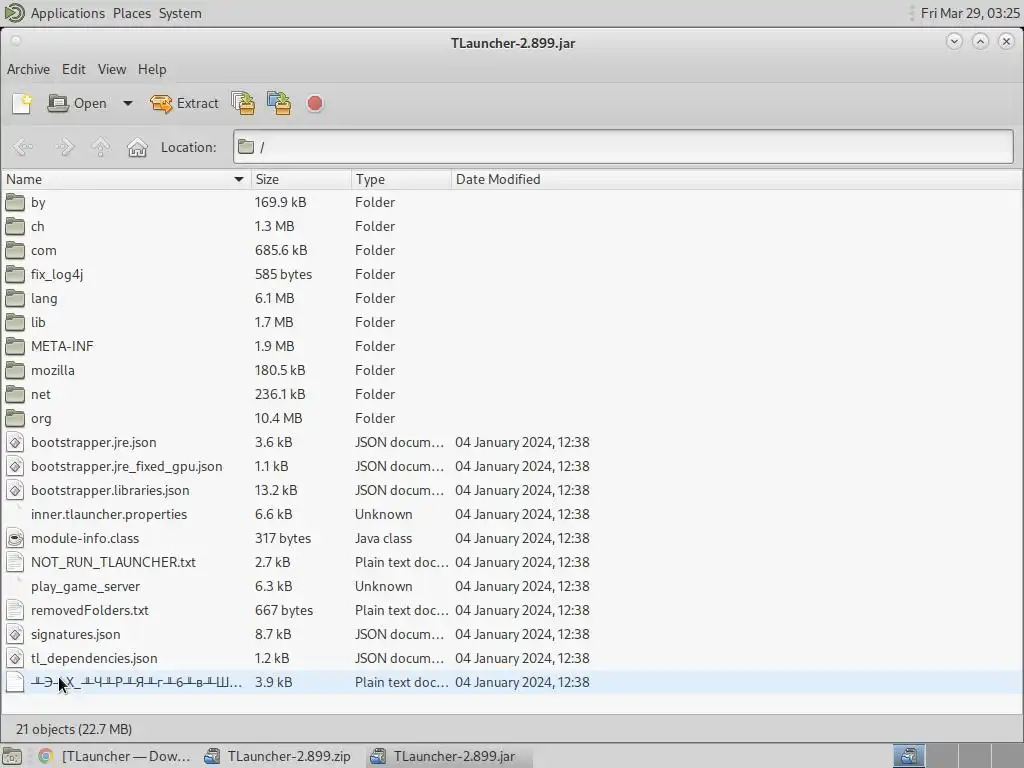Open the System menu in top panel
This screenshot has height=768, width=1024.
click(180, 13)
